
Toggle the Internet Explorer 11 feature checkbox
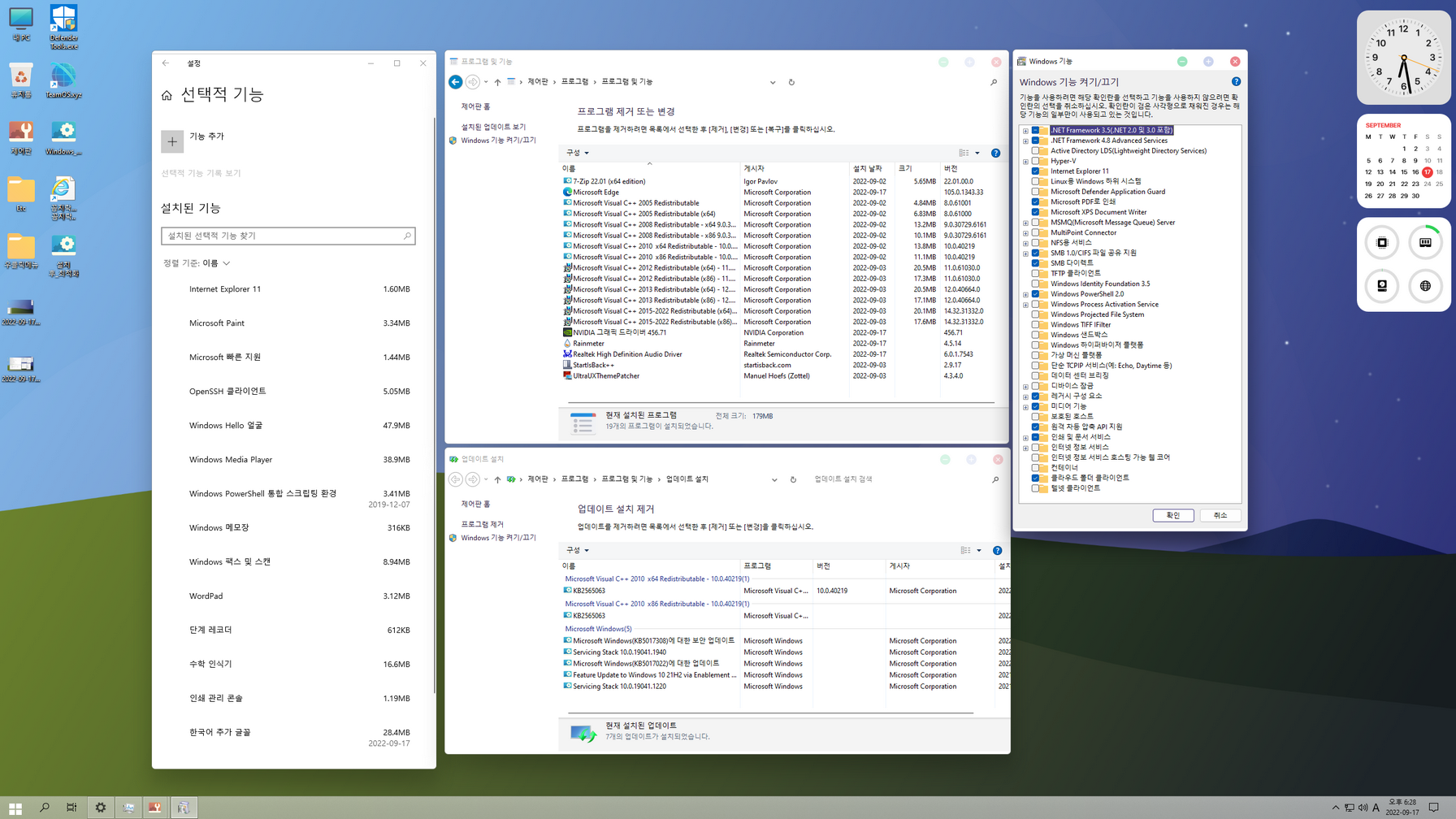click(1035, 171)
